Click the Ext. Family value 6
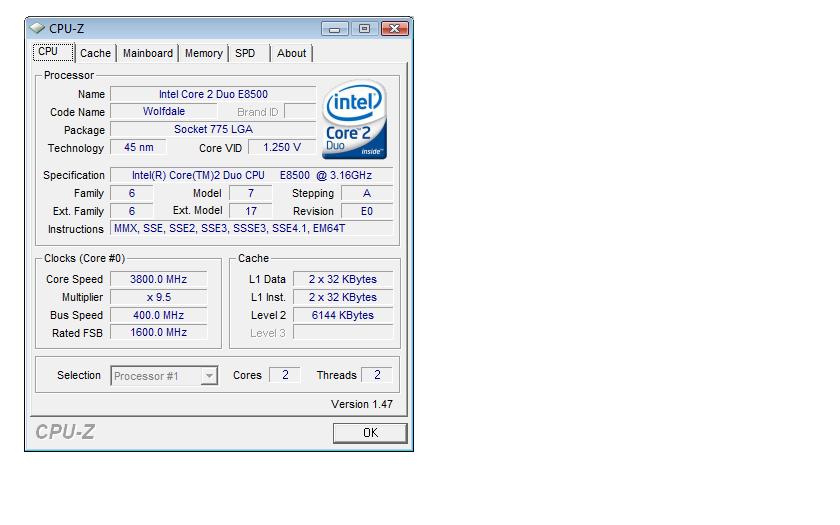The height and width of the screenshot is (525, 840). point(132,211)
